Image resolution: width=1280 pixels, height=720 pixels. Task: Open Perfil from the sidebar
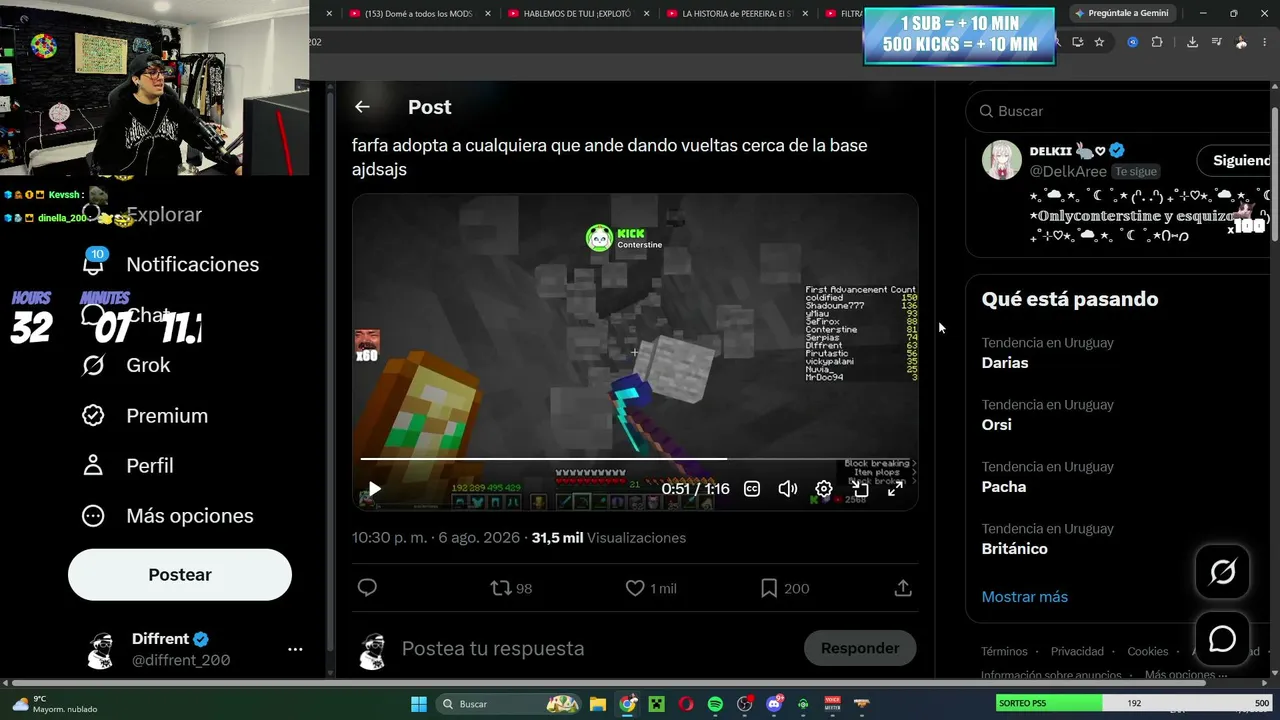[x=127, y=465]
